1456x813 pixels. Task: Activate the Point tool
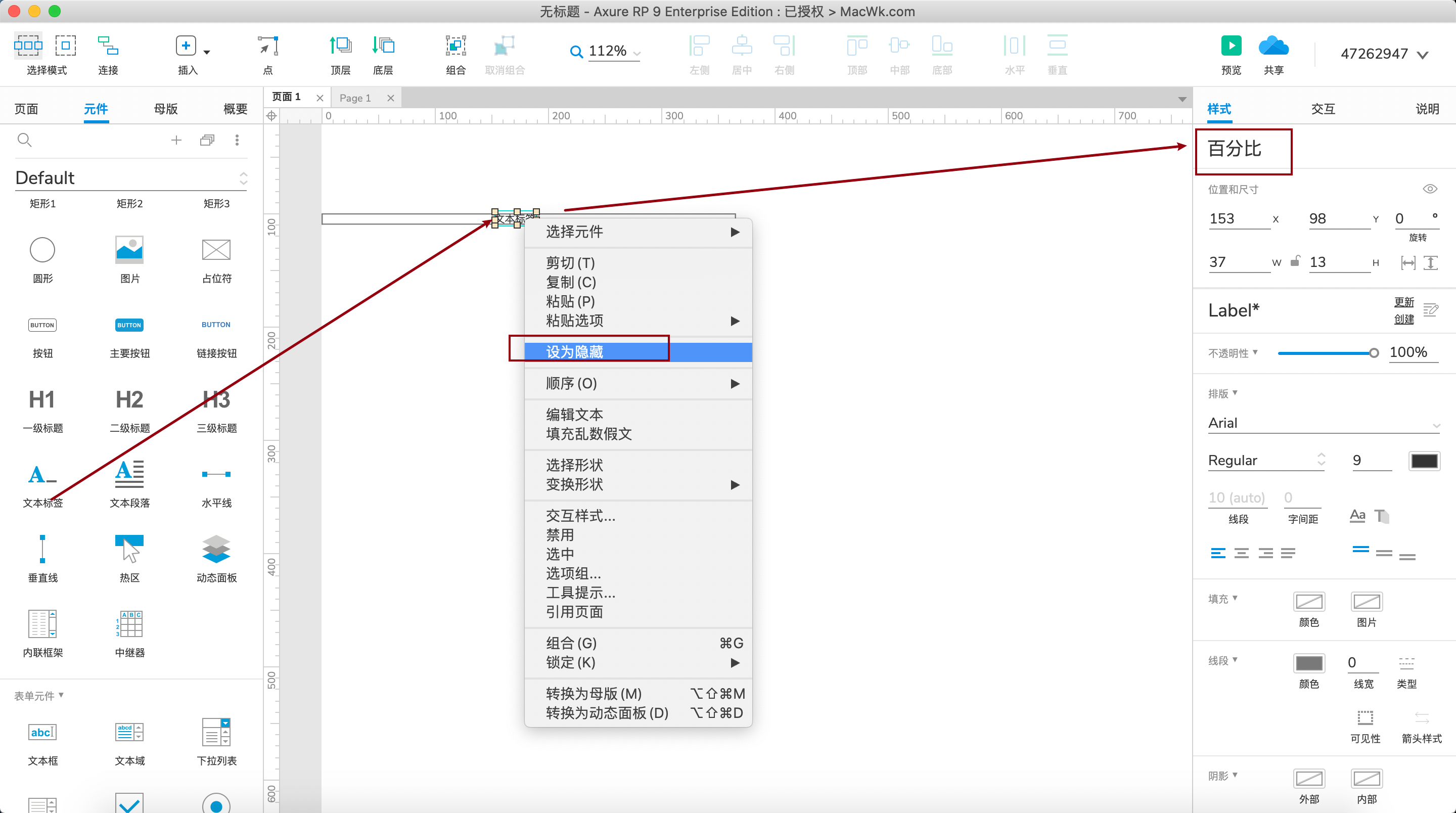point(268,45)
